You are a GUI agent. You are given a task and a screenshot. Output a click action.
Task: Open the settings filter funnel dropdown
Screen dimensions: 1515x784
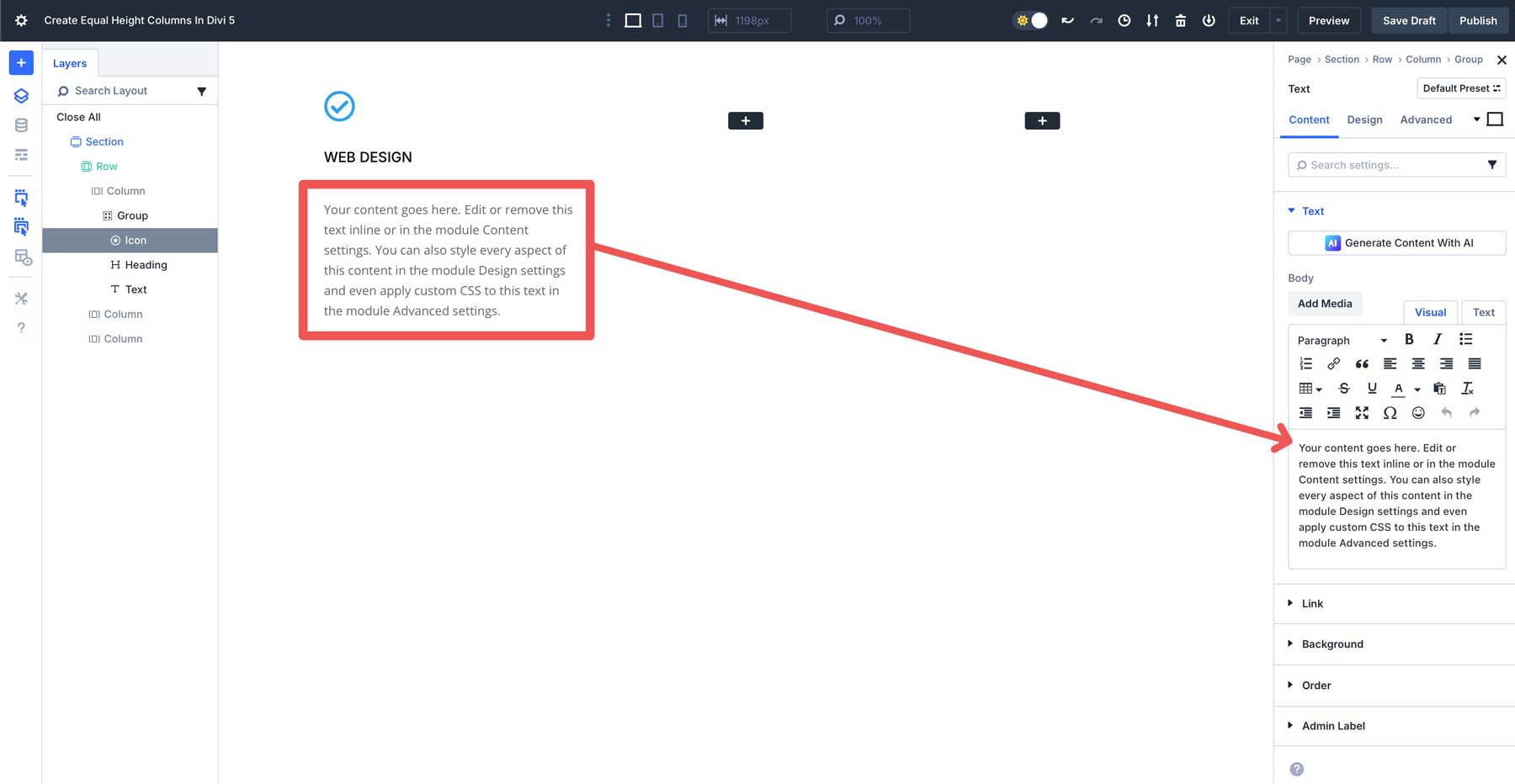click(x=1491, y=165)
